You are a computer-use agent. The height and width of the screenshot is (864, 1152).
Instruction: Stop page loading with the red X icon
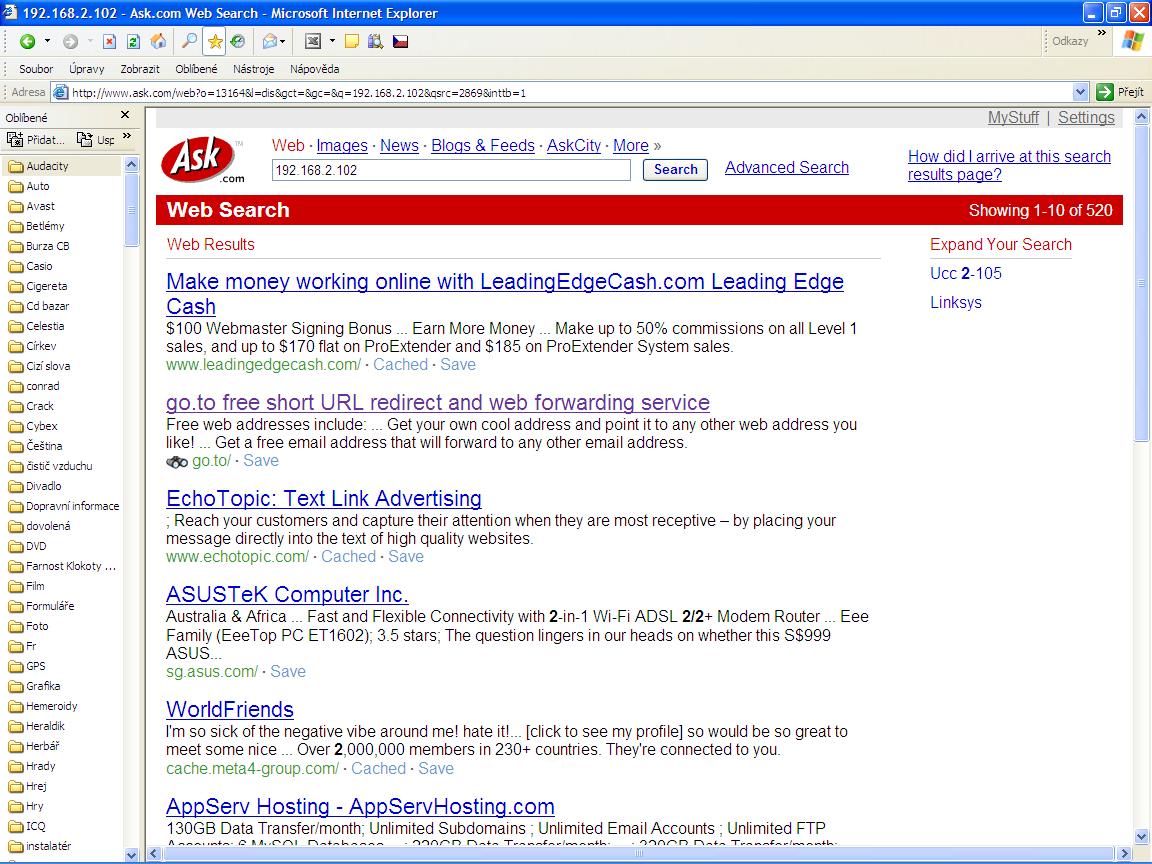click(x=109, y=42)
